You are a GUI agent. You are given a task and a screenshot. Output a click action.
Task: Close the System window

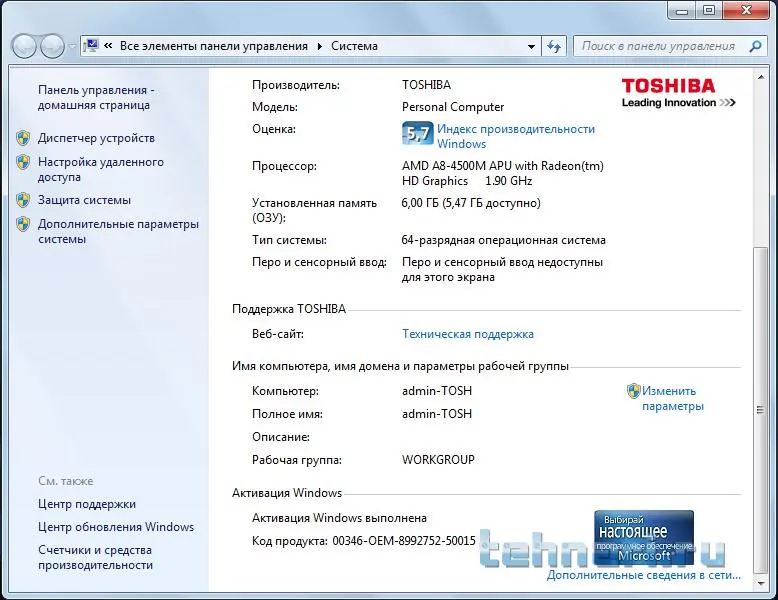point(747,10)
